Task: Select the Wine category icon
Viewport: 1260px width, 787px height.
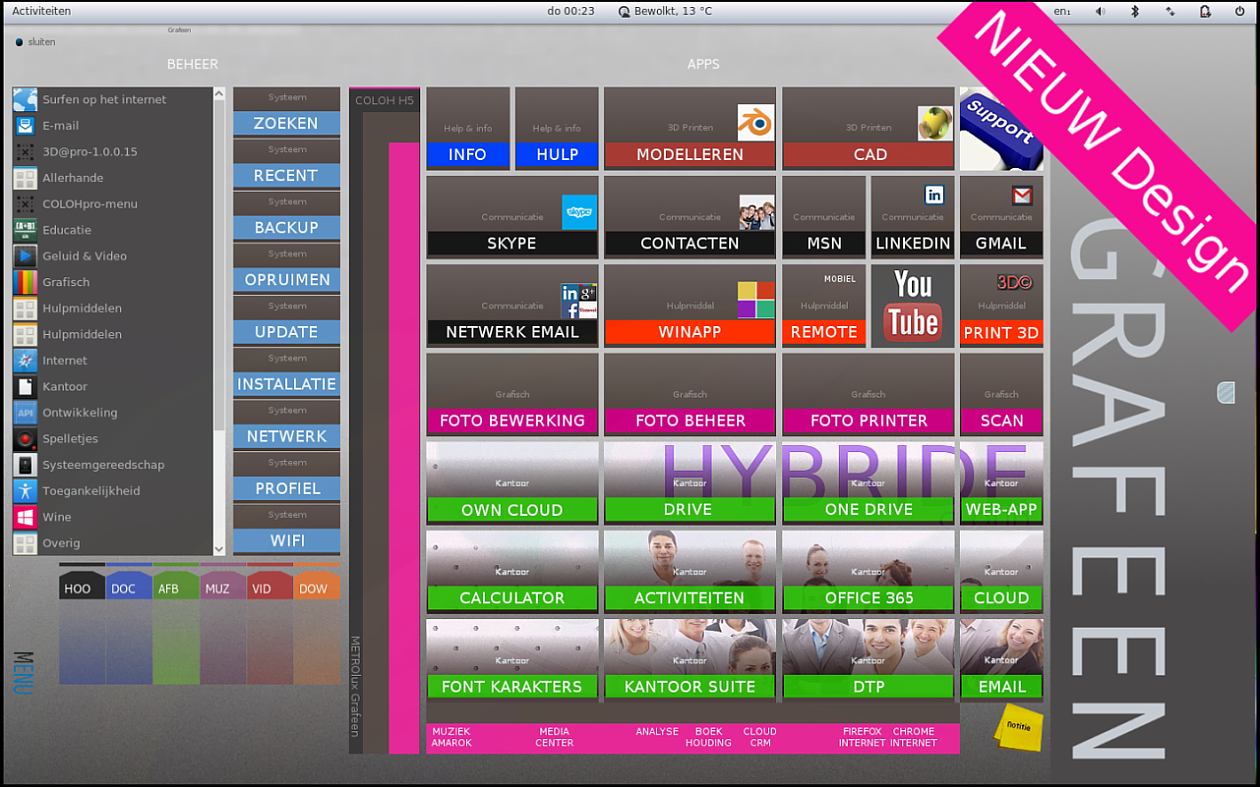Action: coord(25,516)
